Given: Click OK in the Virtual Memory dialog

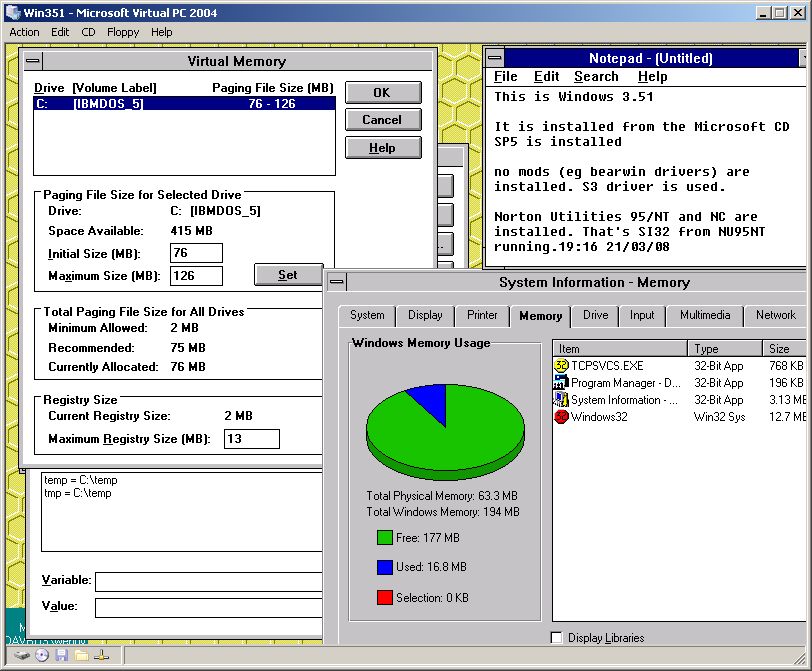Looking at the screenshot, I should click(x=383, y=93).
